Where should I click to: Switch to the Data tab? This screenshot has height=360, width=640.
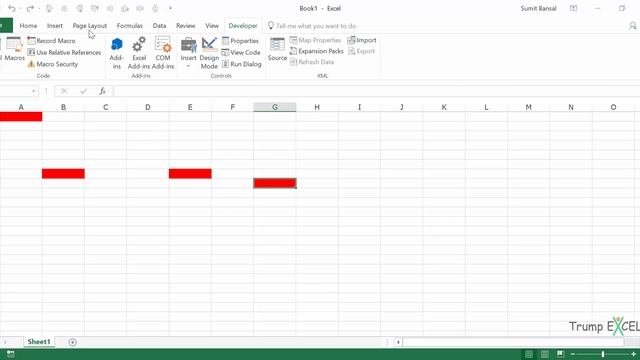tap(159, 25)
